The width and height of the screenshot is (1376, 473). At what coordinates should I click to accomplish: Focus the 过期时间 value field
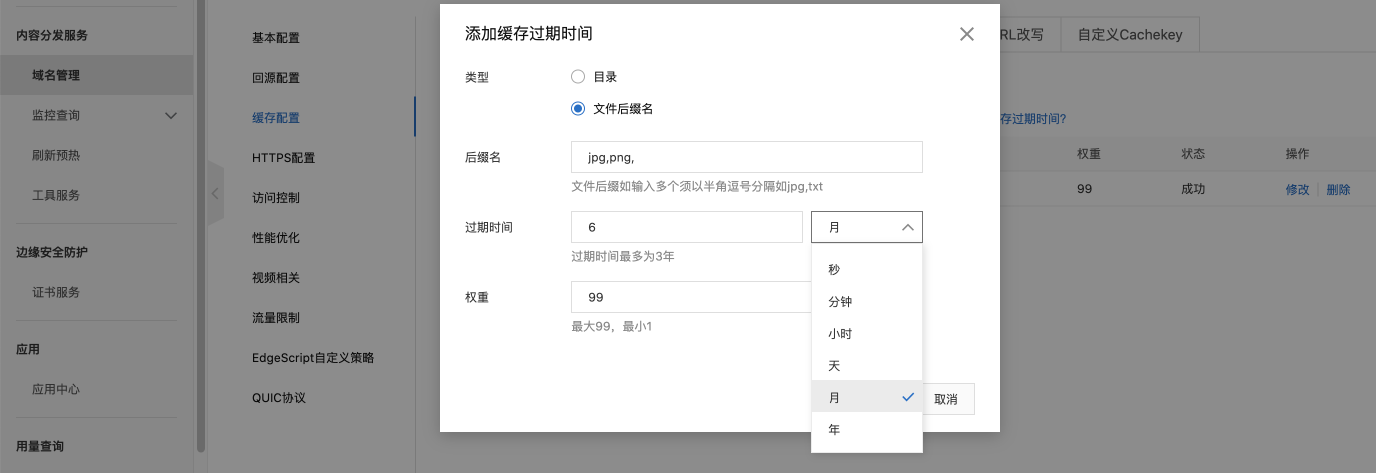coord(687,227)
